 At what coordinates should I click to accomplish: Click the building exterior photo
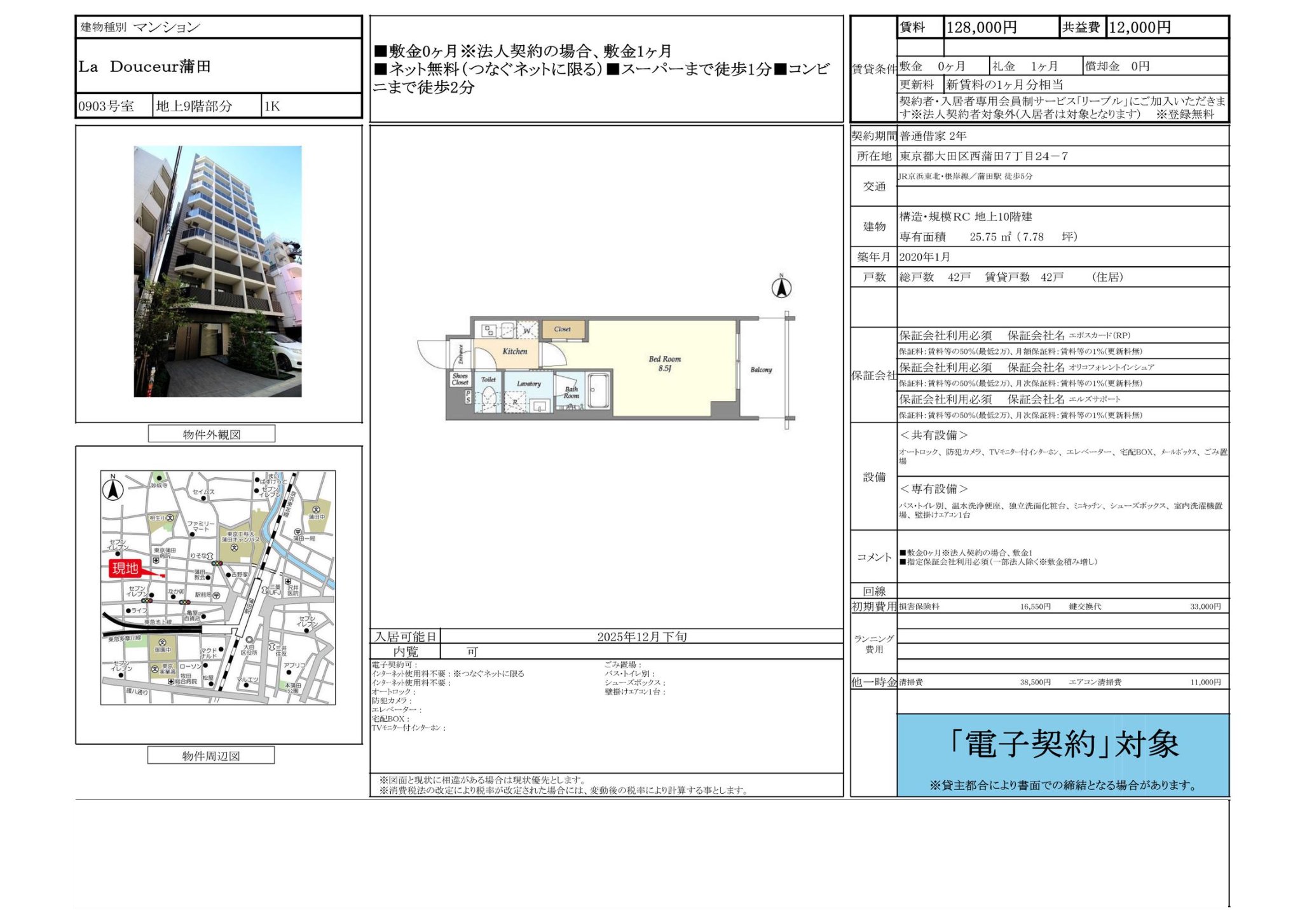pos(217,271)
